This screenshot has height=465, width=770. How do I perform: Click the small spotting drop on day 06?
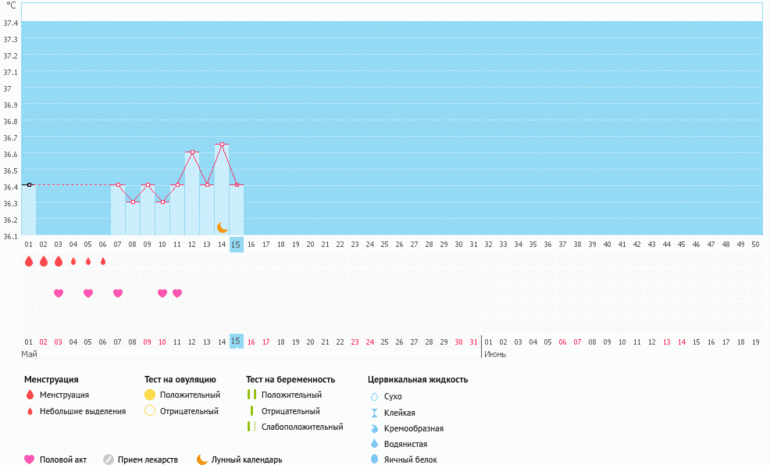(103, 262)
